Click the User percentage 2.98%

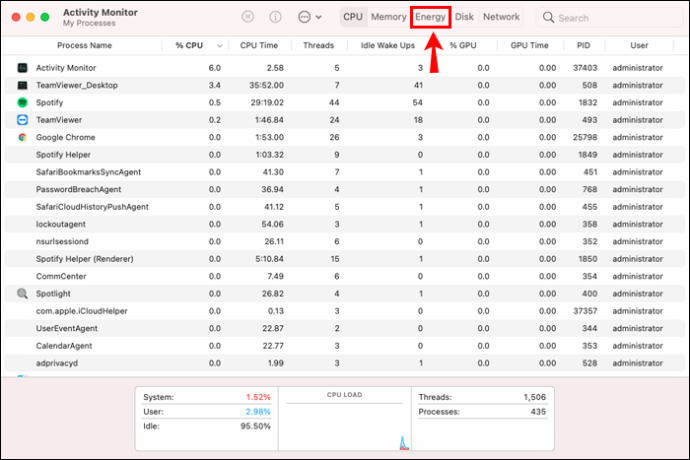[x=258, y=412]
